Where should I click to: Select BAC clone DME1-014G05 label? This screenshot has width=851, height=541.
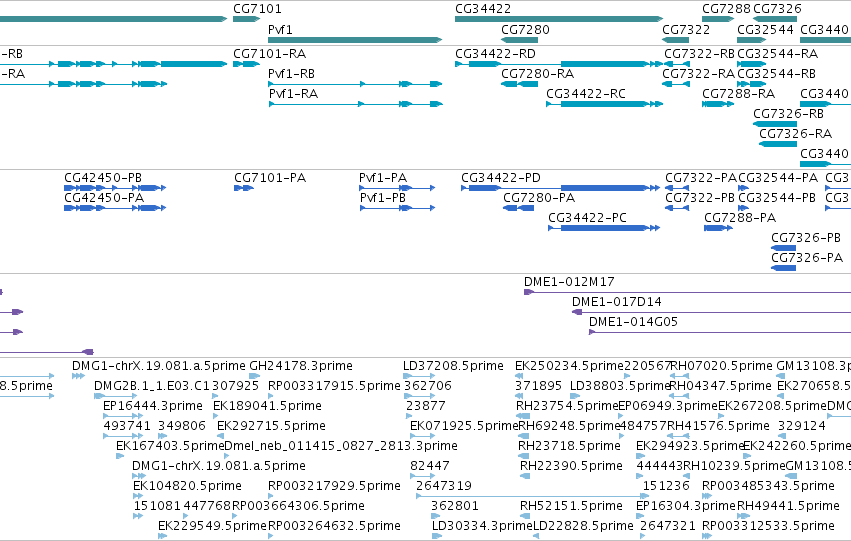[x=634, y=322]
